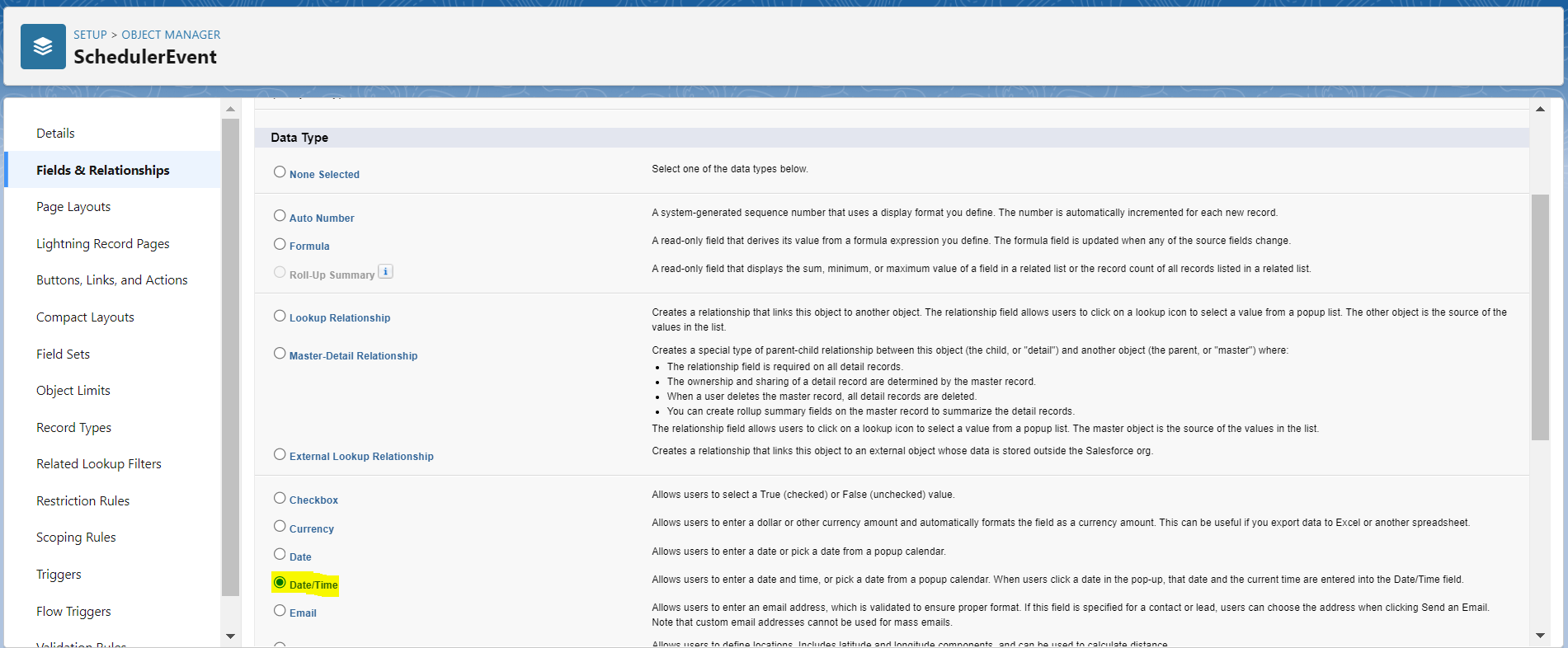Click main panel scroll down arrow
The height and width of the screenshot is (648, 1568).
pos(1540,636)
